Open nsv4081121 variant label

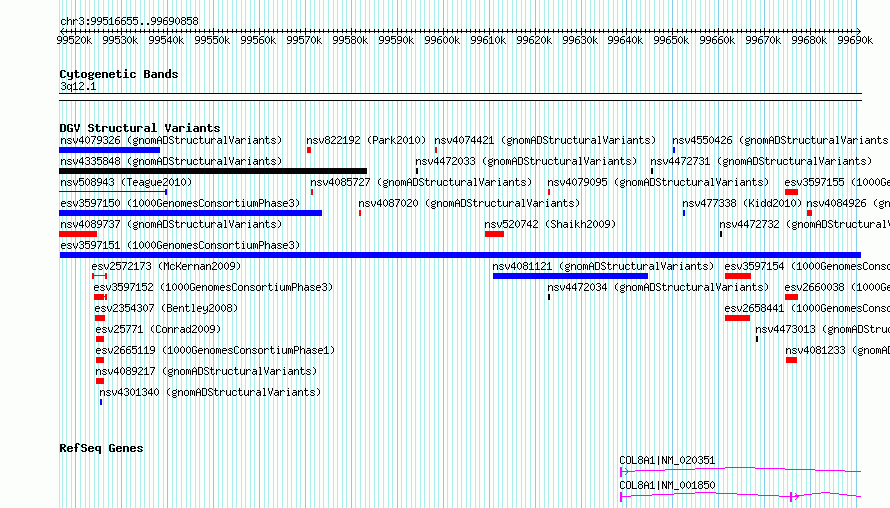click(603, 266)
